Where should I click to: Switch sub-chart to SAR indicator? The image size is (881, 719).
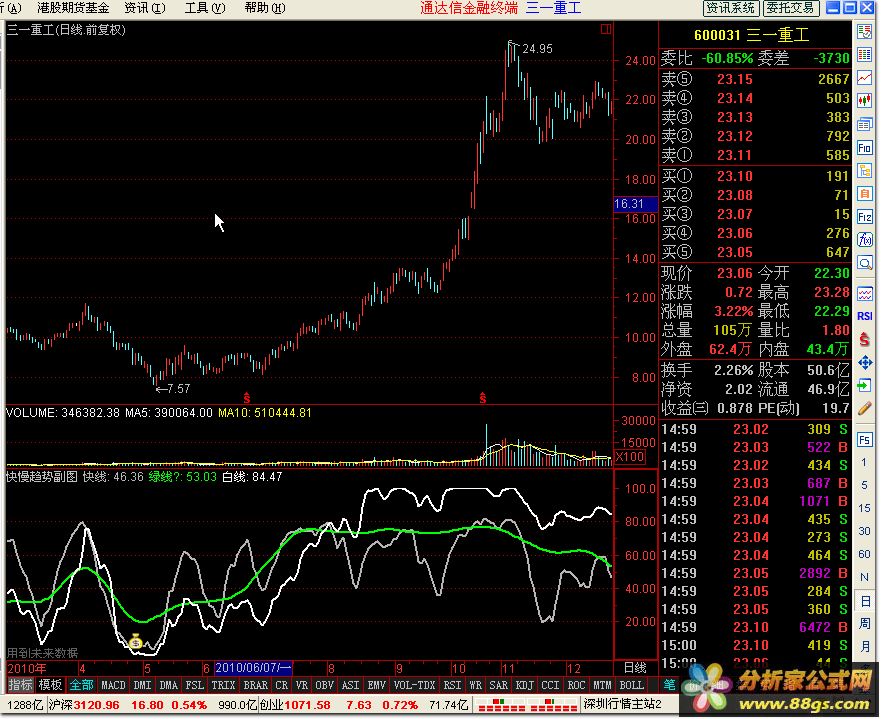click(498, 685)
